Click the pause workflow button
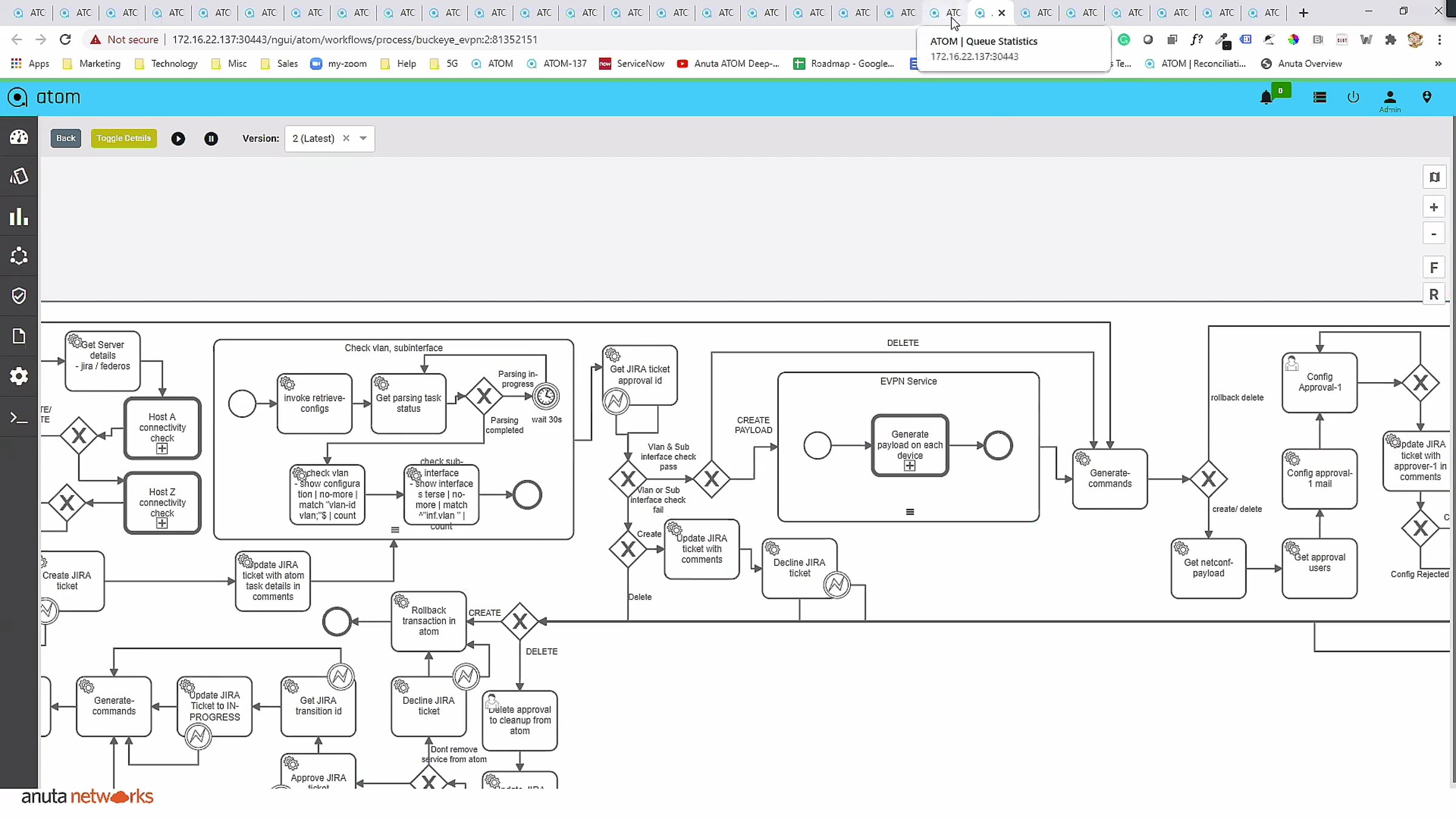Image resolution: width=1456 pixels, height=819 pixels. pyautogui.click(x=211, y=139)
